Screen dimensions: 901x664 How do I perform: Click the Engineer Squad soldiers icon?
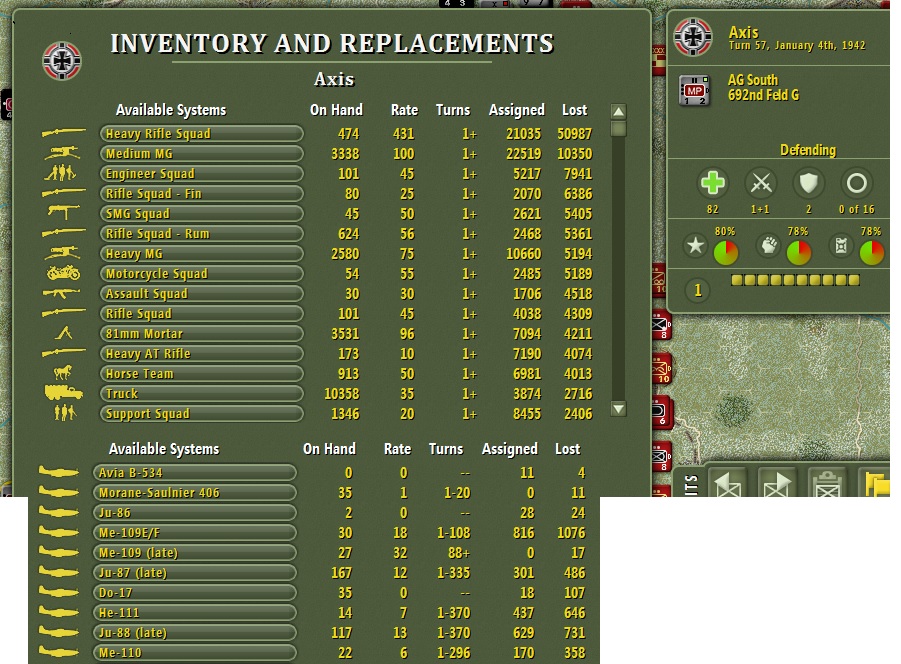click(x=61, y=172)
